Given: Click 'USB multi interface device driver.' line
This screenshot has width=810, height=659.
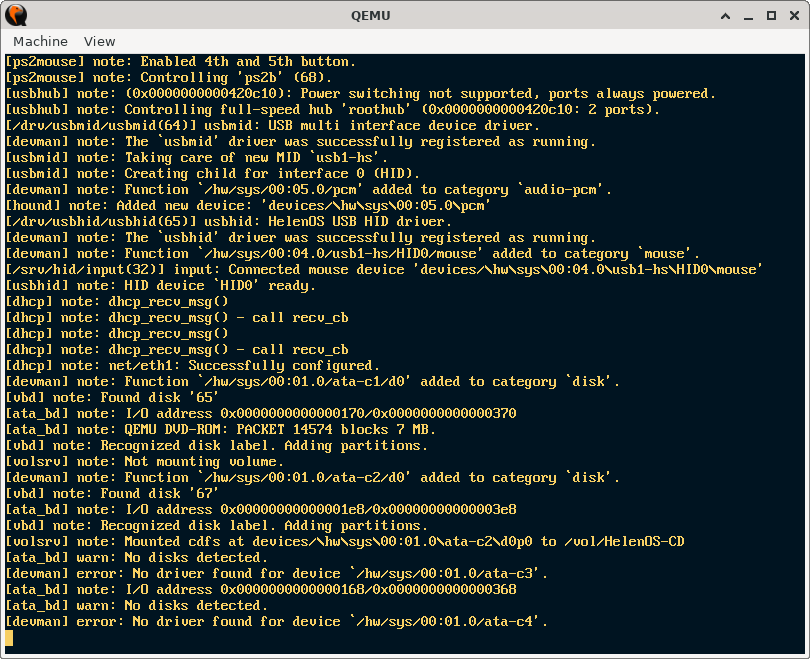Looking at the screenshot, I should [x=273, y=125].
